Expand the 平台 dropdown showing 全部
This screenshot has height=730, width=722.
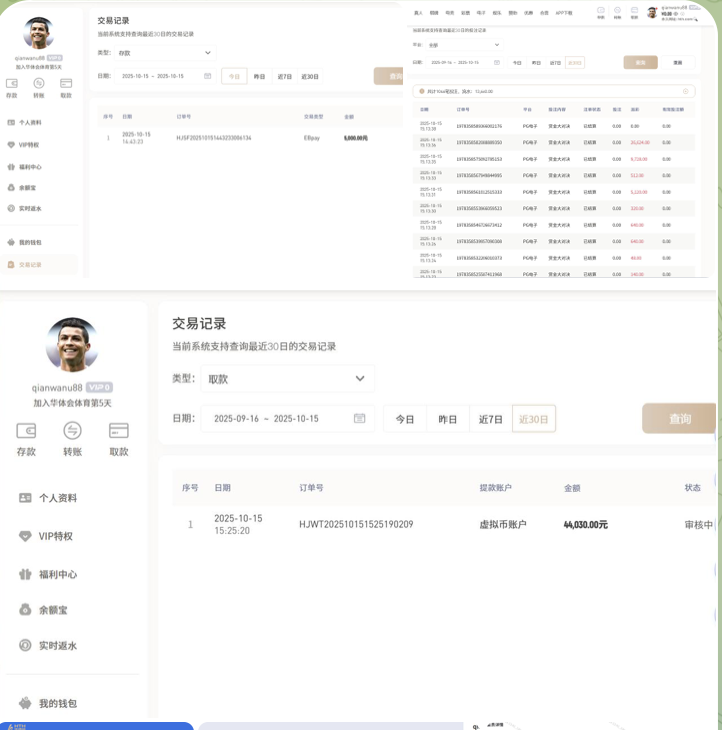(462, 45)
